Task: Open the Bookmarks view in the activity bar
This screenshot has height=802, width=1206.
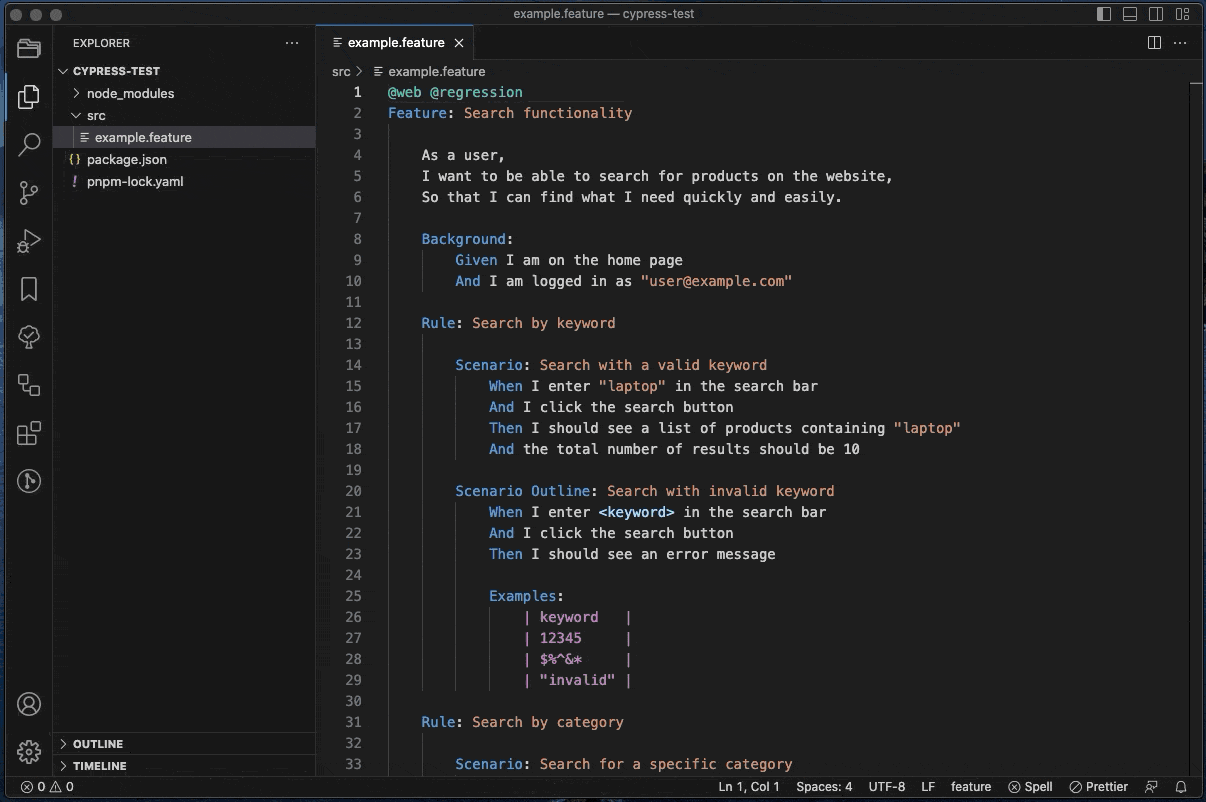Action: [x=29, y=289]
